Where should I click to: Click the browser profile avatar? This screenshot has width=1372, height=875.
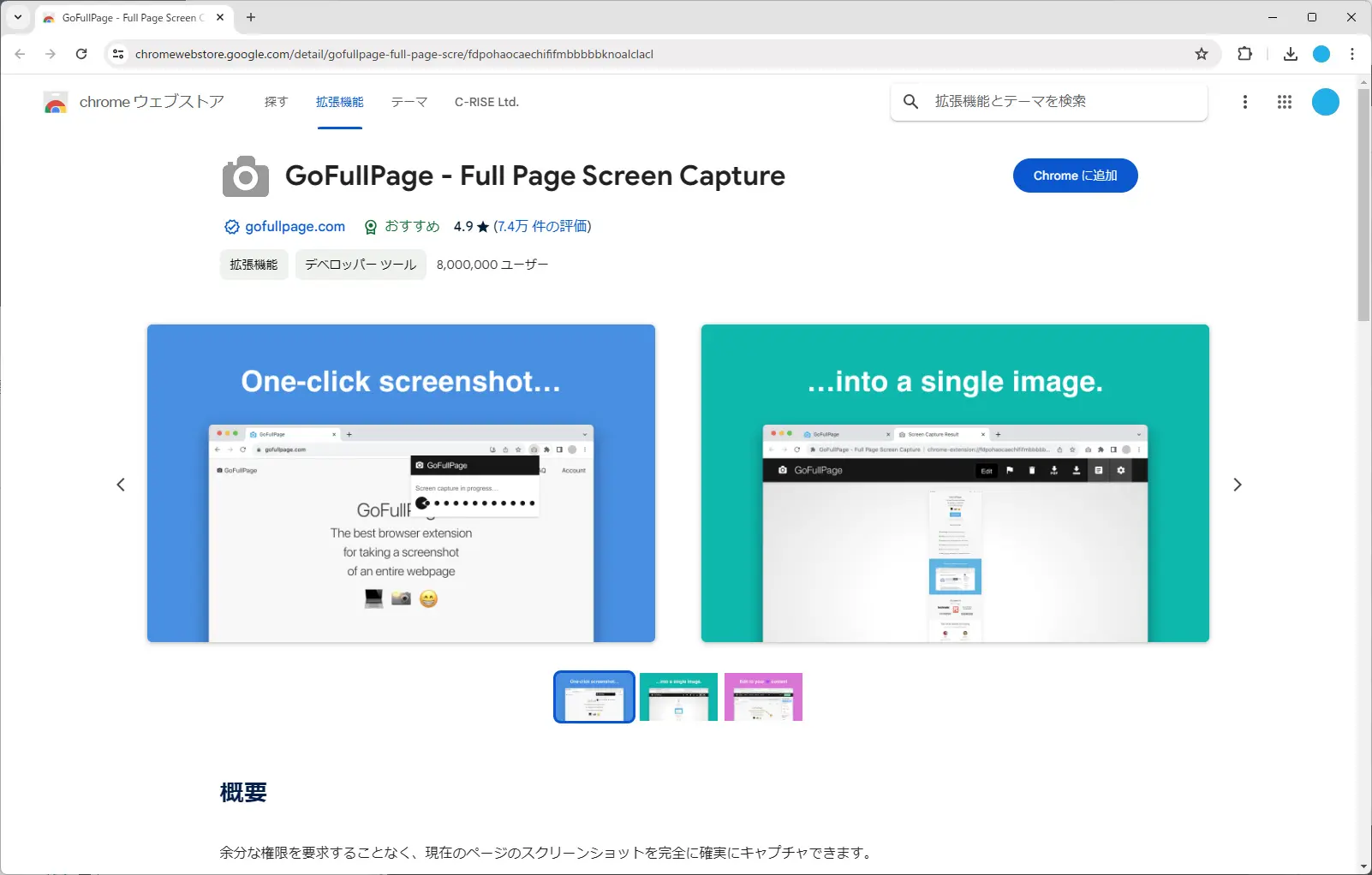point(1321,53)
